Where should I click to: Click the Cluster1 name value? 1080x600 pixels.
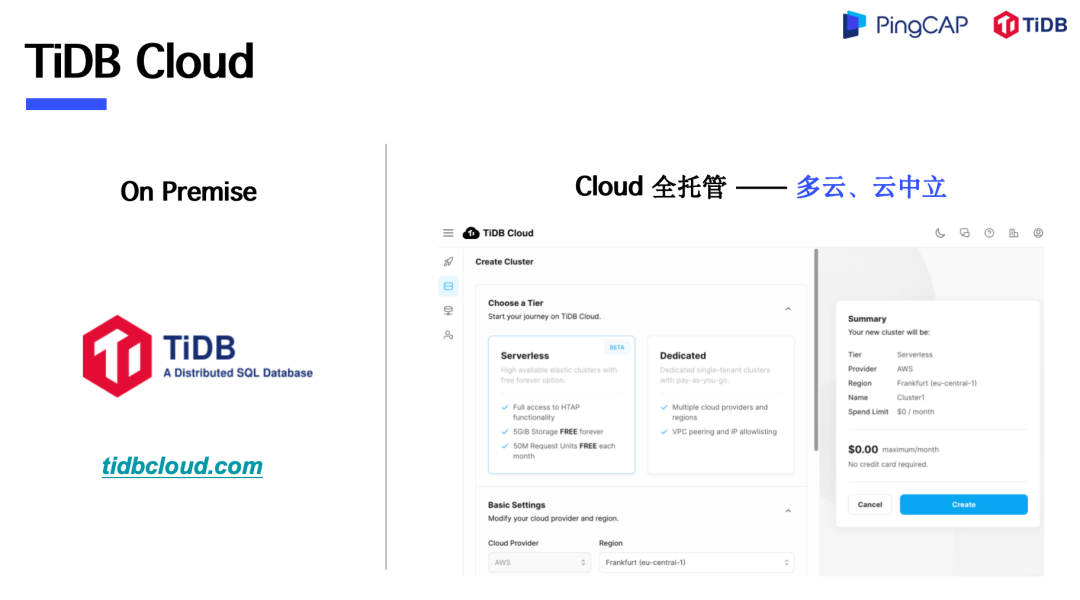click(911, 397)
